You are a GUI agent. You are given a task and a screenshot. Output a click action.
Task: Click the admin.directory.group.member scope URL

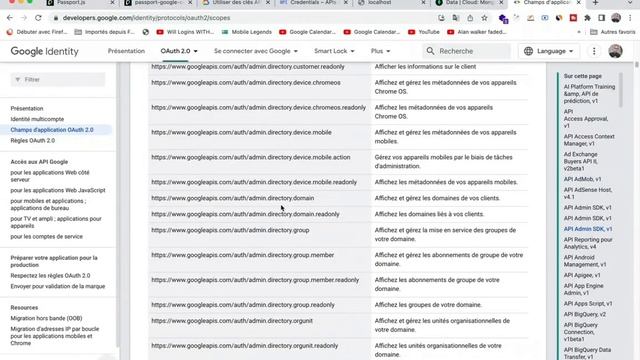tap(242, 255)
